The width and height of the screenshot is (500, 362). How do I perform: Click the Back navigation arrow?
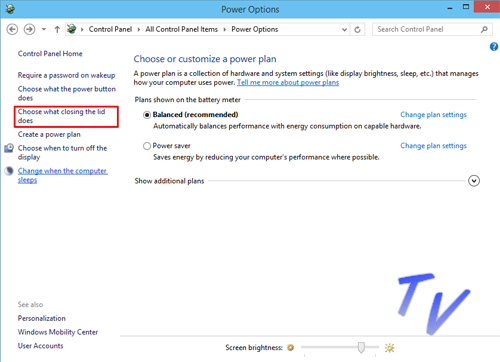tap(12, 30)
